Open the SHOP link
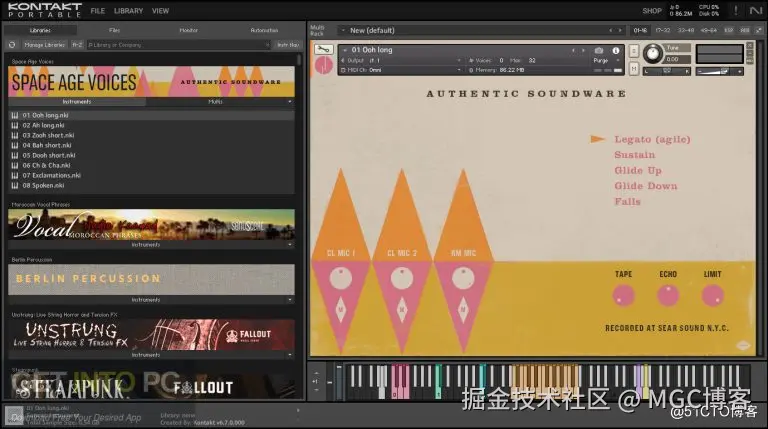This screenshot has width=768, height=429. 652,11
